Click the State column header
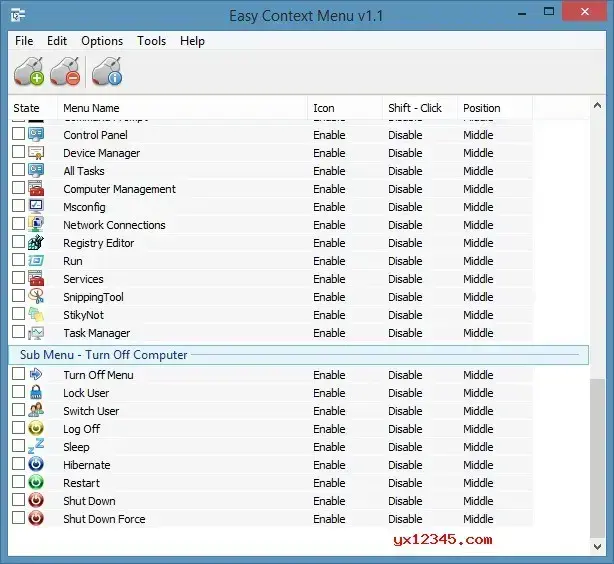Viewport: 614px width, 564px height. (33, 108)
